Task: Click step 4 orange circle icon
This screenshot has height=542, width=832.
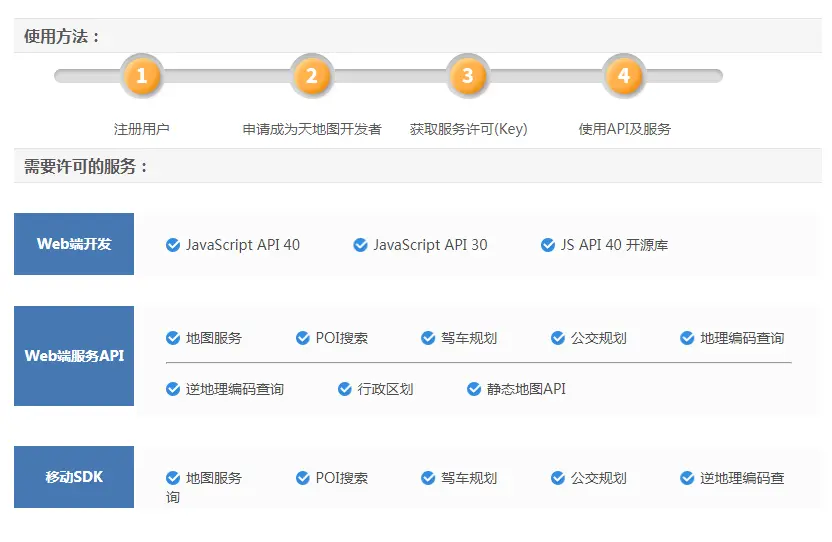Action: tap(624, 76)
